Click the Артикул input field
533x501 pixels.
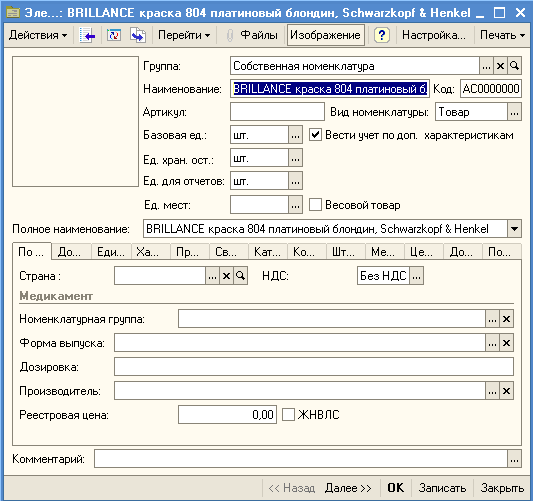[277, 112]
